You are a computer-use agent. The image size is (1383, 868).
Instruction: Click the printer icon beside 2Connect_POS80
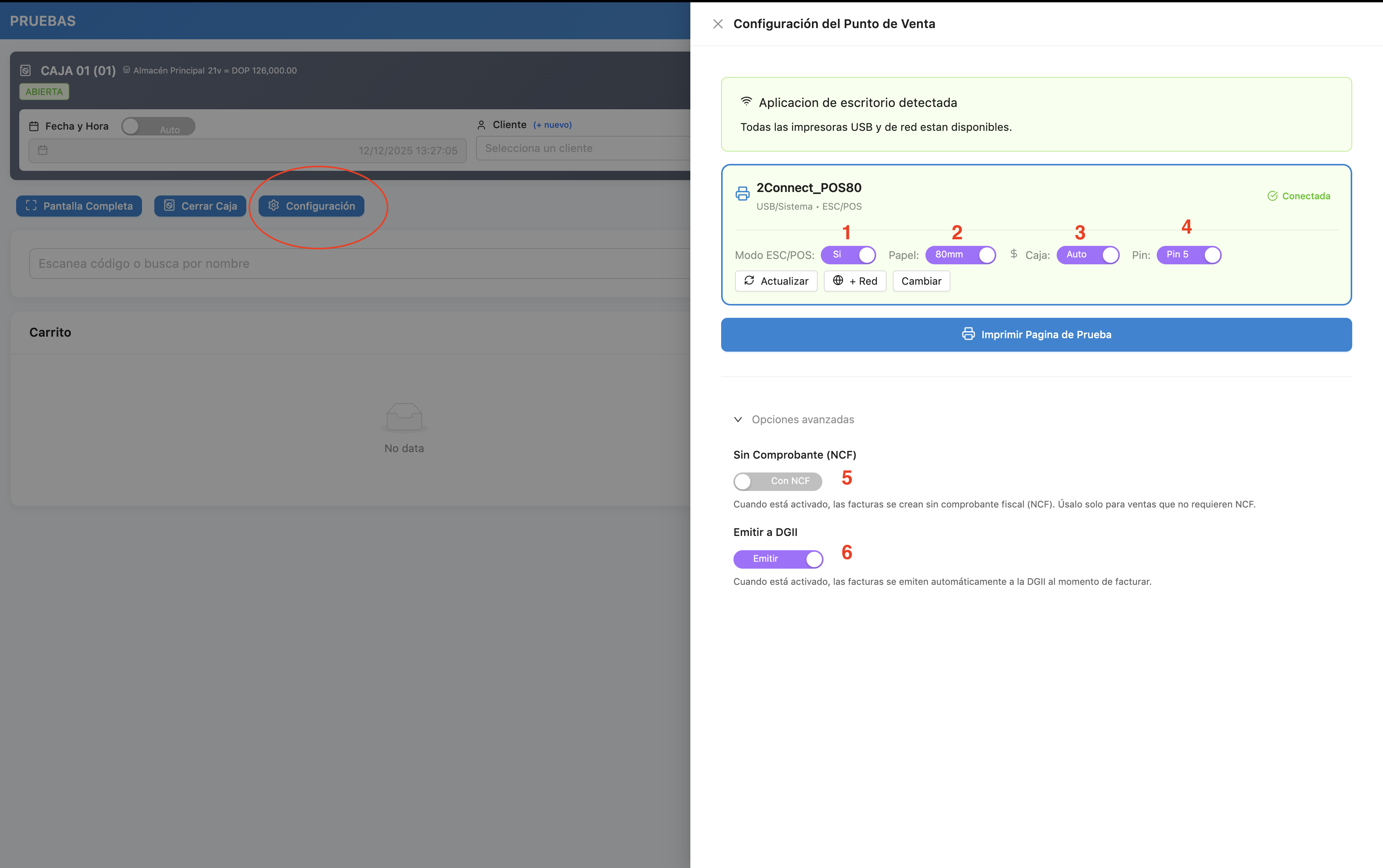point(742,194)
